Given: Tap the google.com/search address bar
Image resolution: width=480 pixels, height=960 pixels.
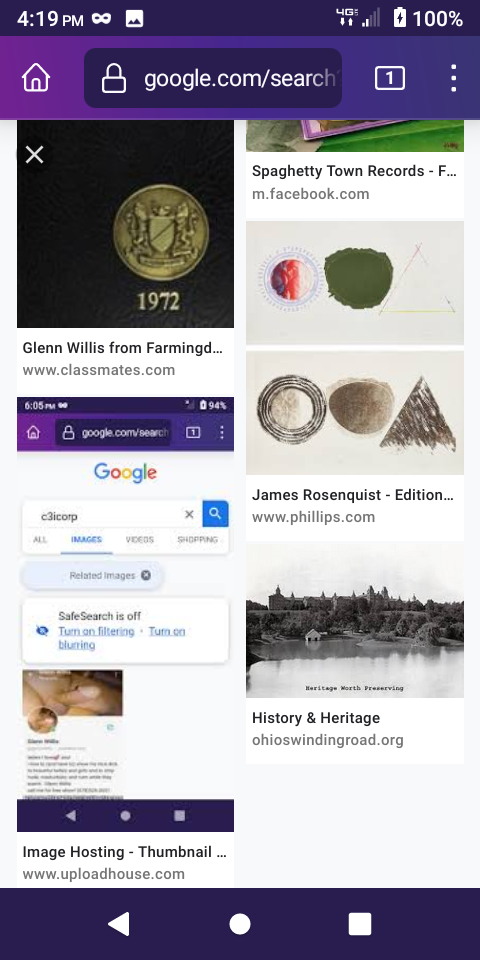Looking at the screenshot, I should 213,78.
